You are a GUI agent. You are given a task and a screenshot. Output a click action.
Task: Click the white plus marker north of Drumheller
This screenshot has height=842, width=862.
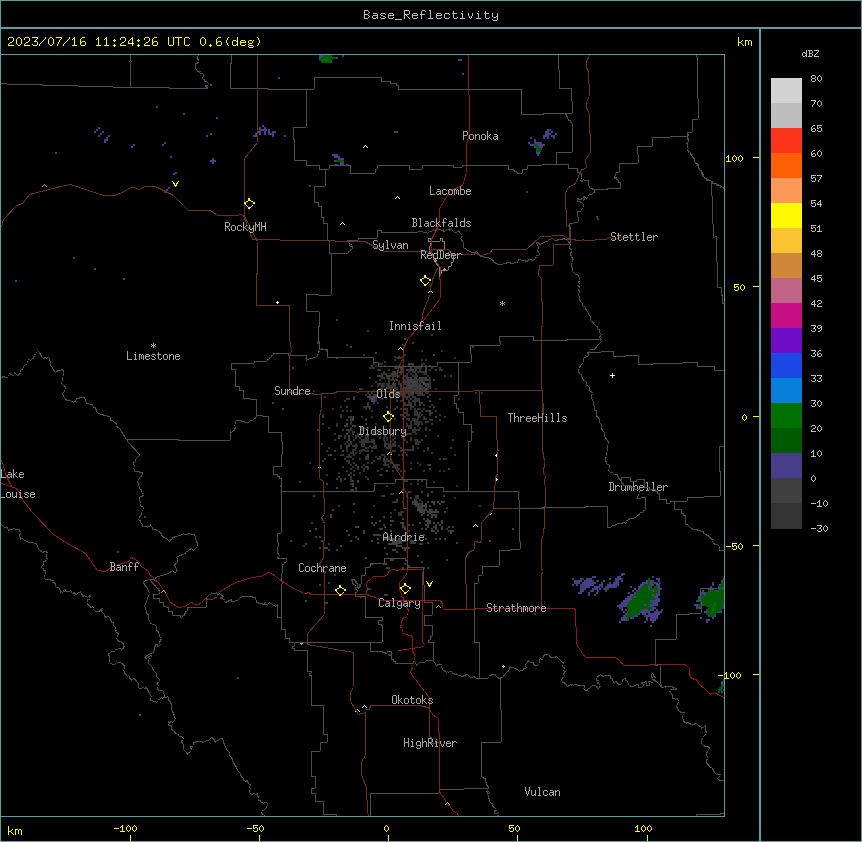click(612, 375)
